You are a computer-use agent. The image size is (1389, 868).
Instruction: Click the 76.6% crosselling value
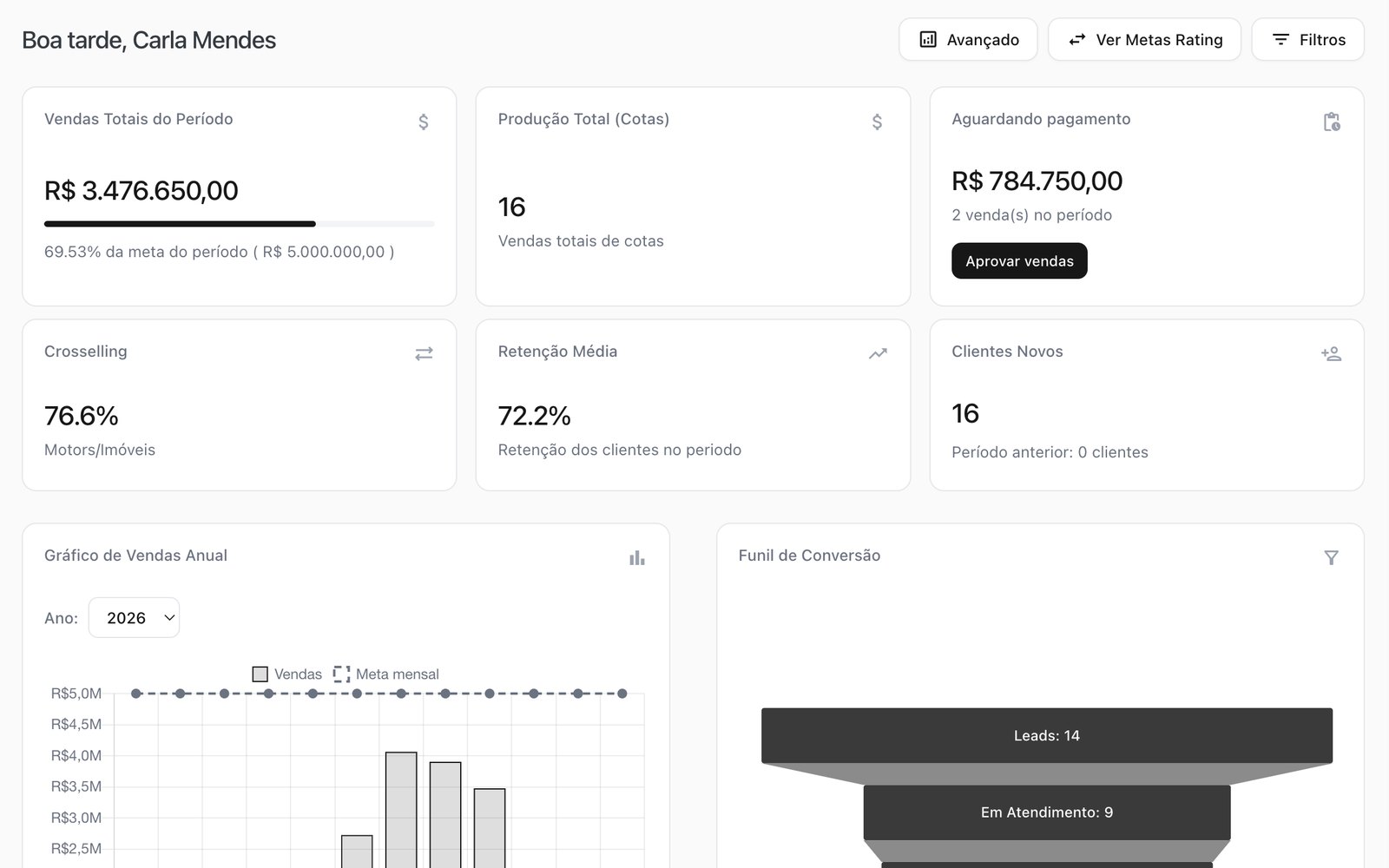(82, 417)
